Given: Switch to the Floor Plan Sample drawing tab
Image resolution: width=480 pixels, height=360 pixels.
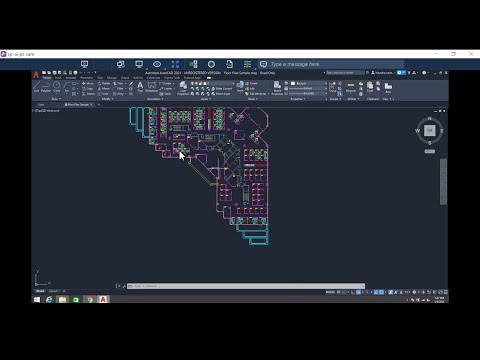Looking at the screenshot, I should tap(79, 105).
